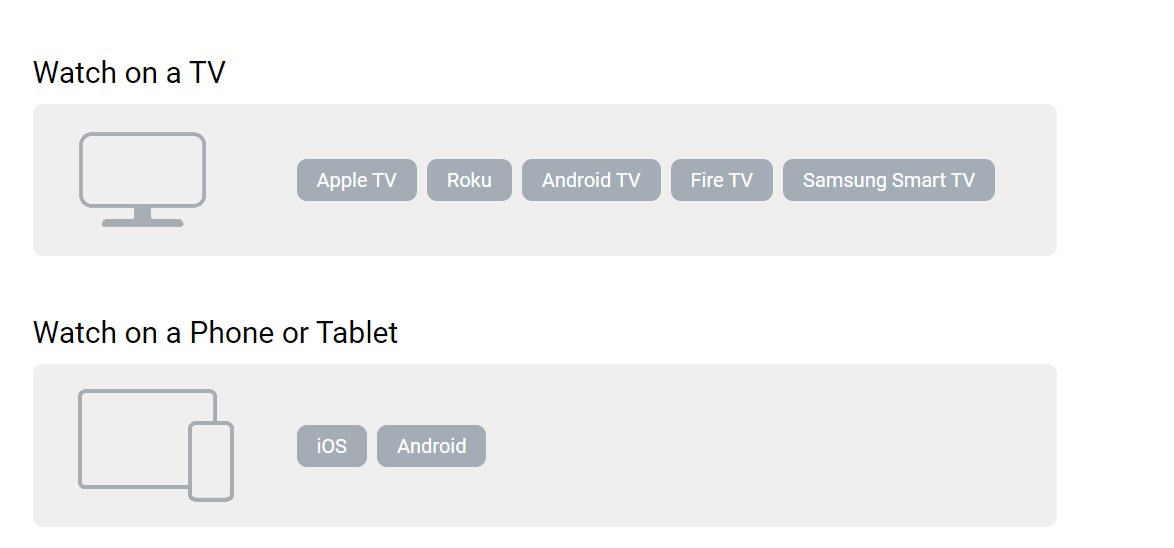
Task: Open the Fire TV option
Action: tap(721, 180)
